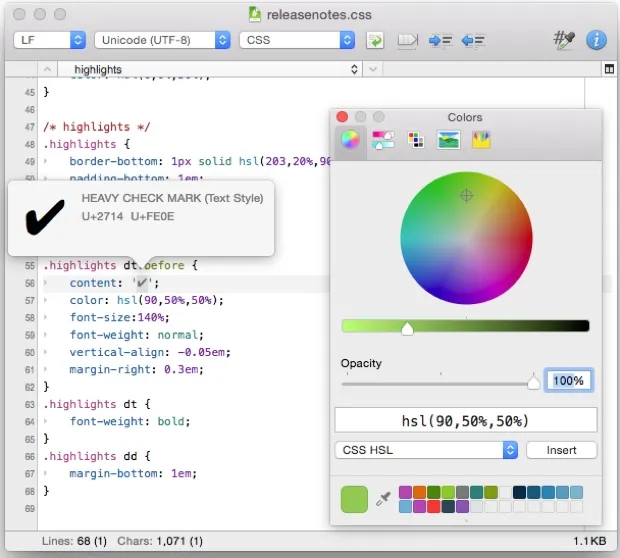Click the crosshair on the color wheel
The image size is (620, 558).
[x=467, y=195]
